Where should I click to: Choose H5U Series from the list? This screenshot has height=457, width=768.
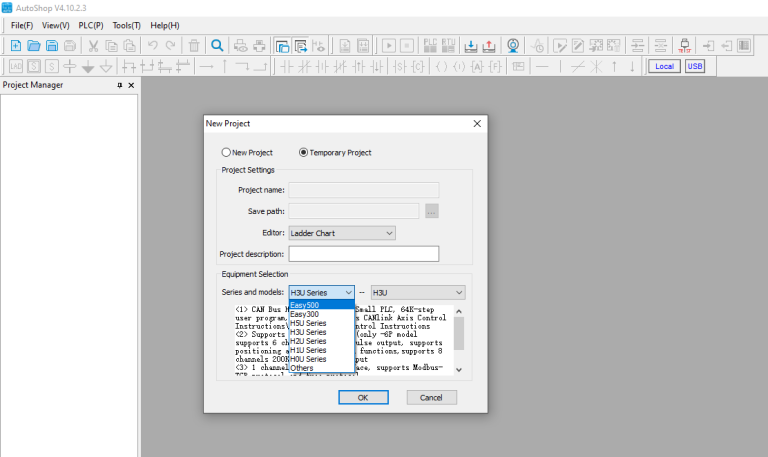pyautogui.click(x=322, y=323)
